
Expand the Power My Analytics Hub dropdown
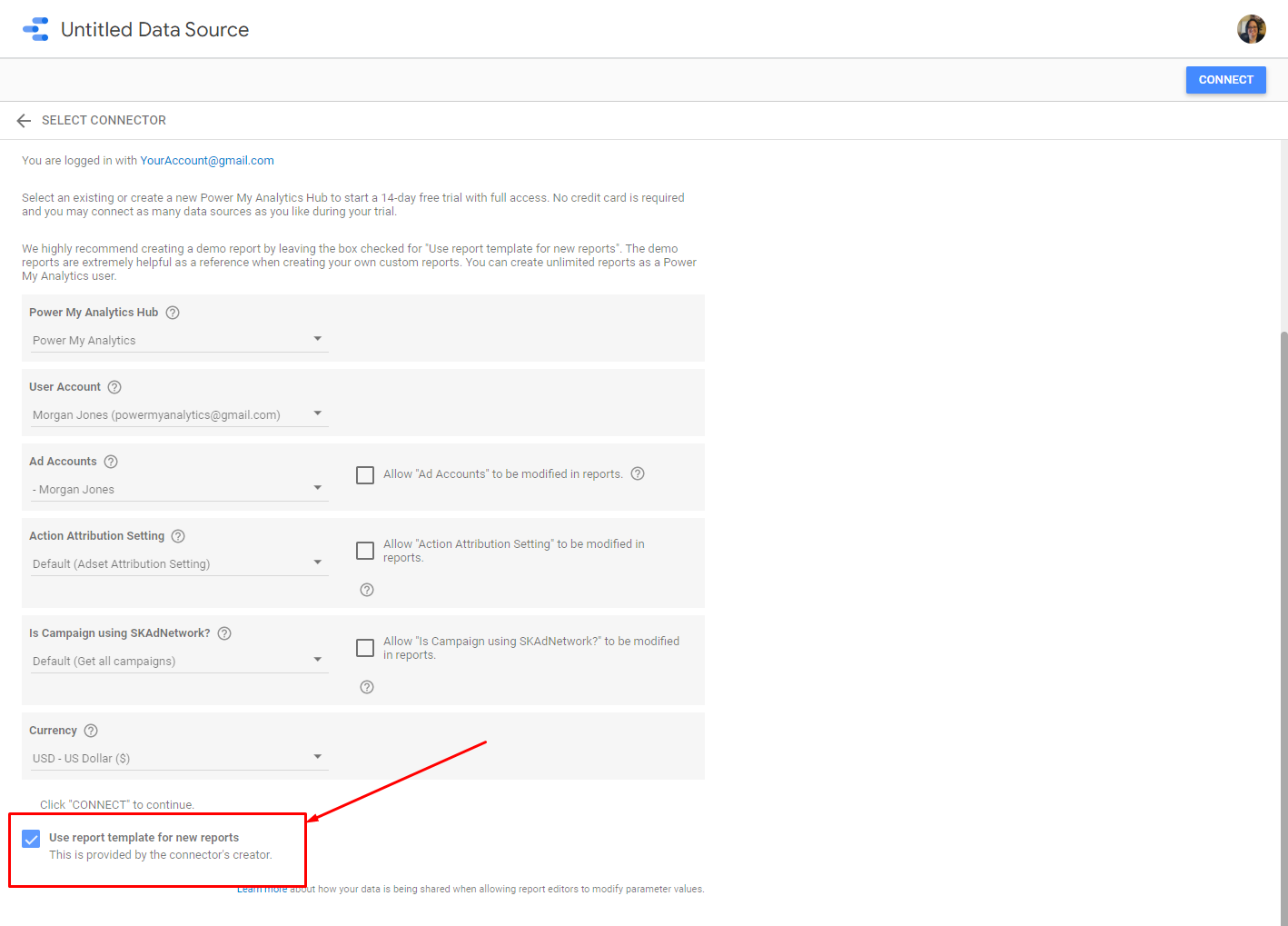click(x=178, y=340)
